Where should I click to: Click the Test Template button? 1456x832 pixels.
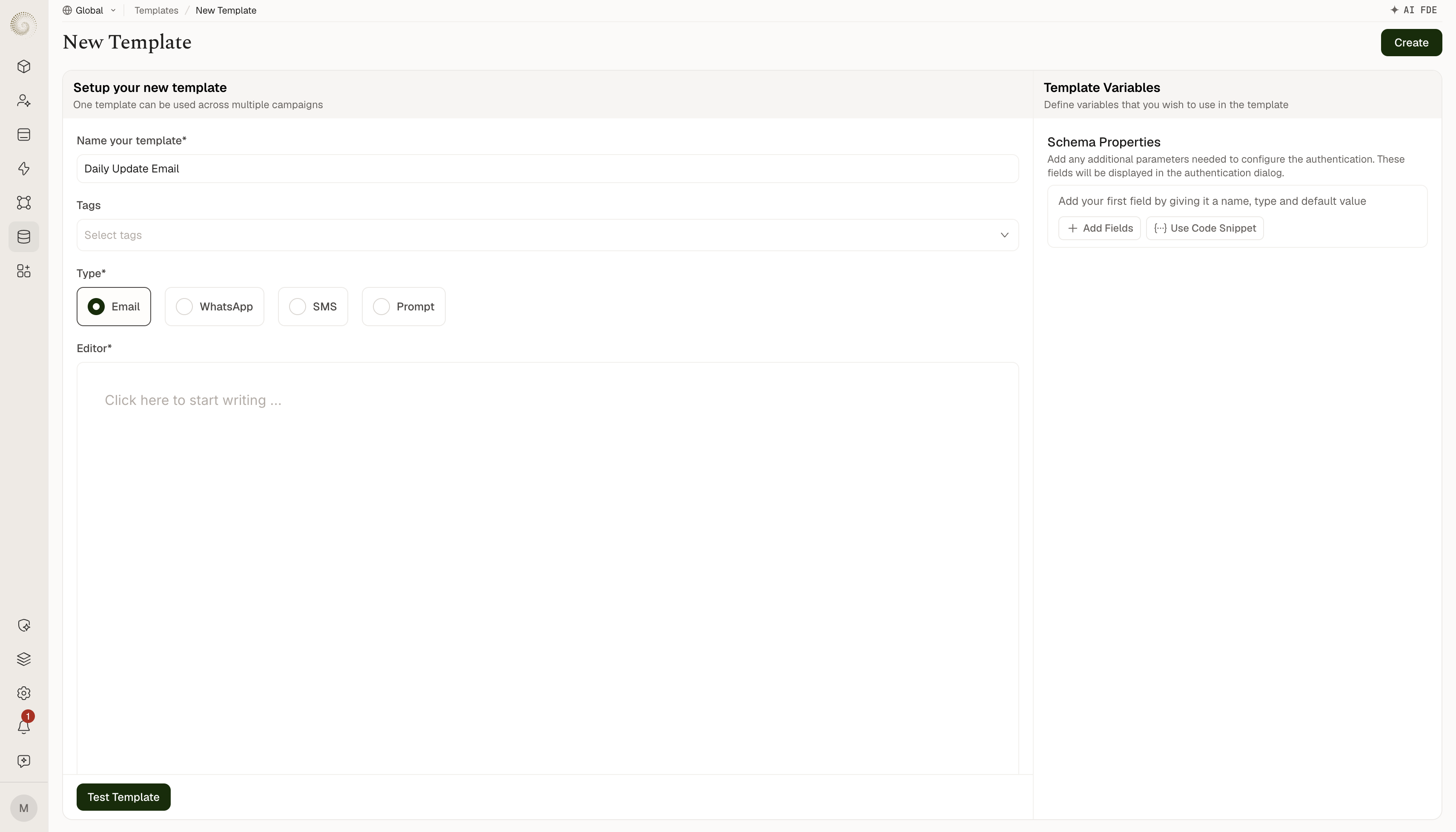[123, 797]
